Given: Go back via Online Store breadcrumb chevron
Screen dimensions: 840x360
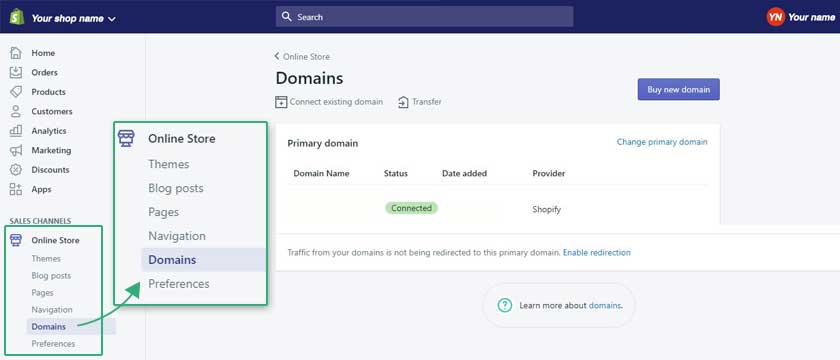Looking at the screenshot, I should click(x=277, y=56).
